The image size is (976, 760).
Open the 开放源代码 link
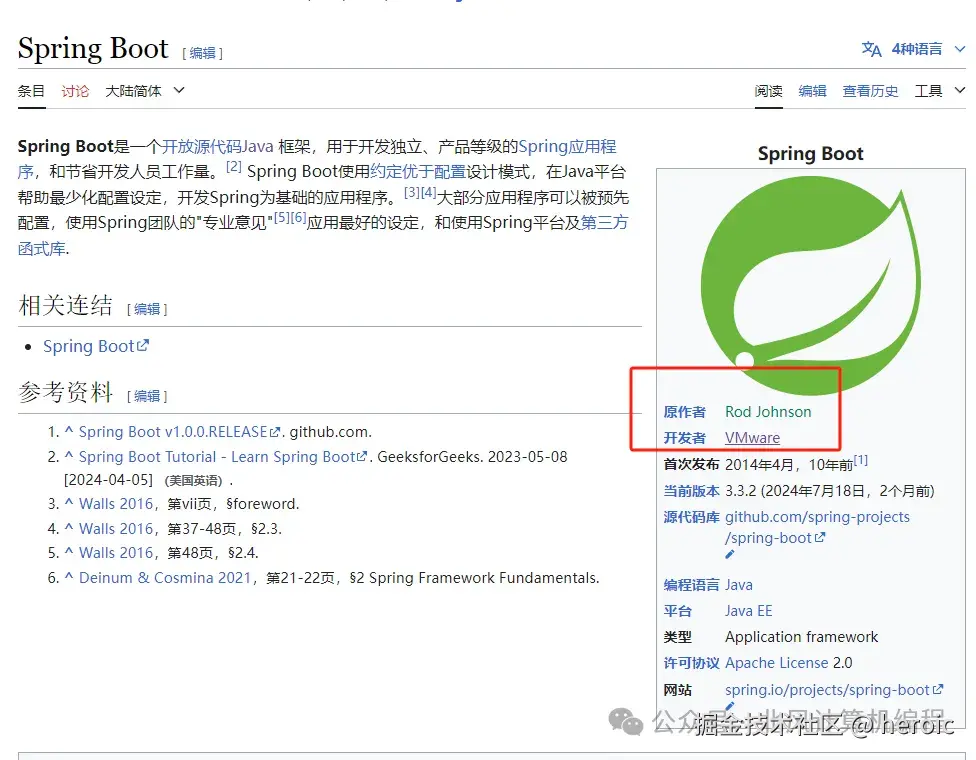click(202, 146)
